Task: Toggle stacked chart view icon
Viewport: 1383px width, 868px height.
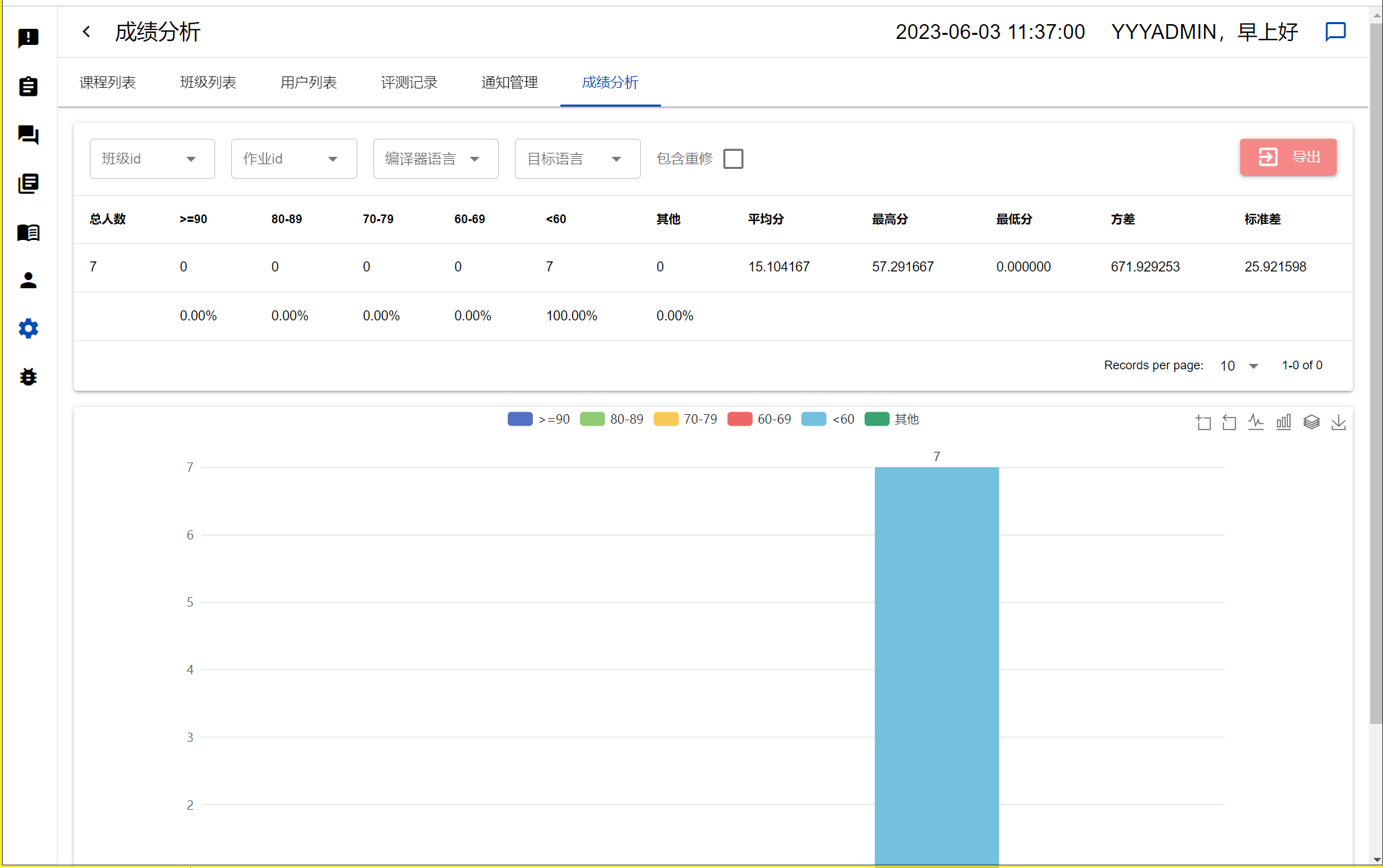Action: (x=1311, y=422)
